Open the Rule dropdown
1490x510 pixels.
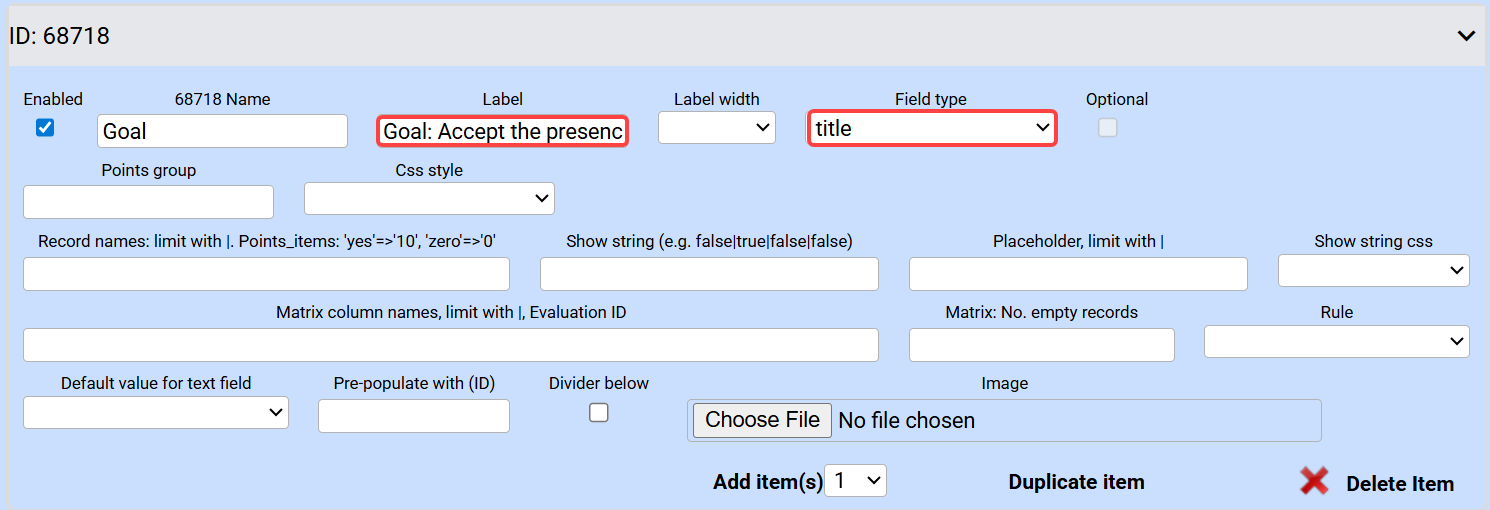(1336, 341)
